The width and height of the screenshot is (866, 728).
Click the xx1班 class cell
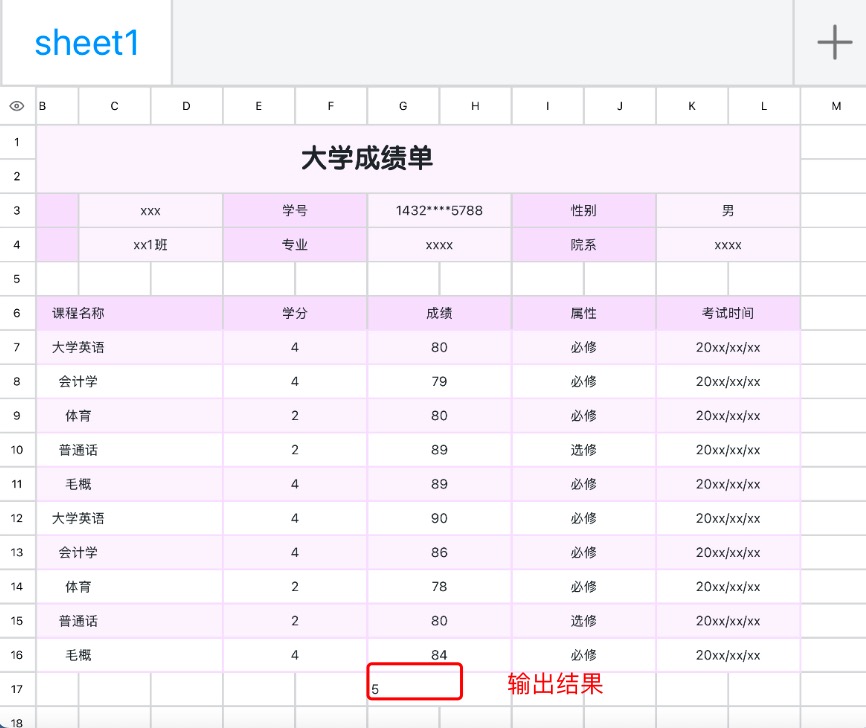(150, 245)
